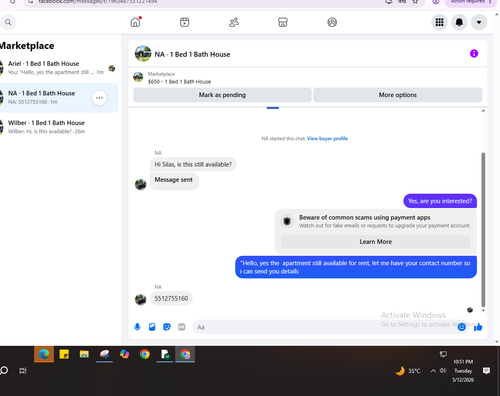Open the notifications bell

coord(459,22)
